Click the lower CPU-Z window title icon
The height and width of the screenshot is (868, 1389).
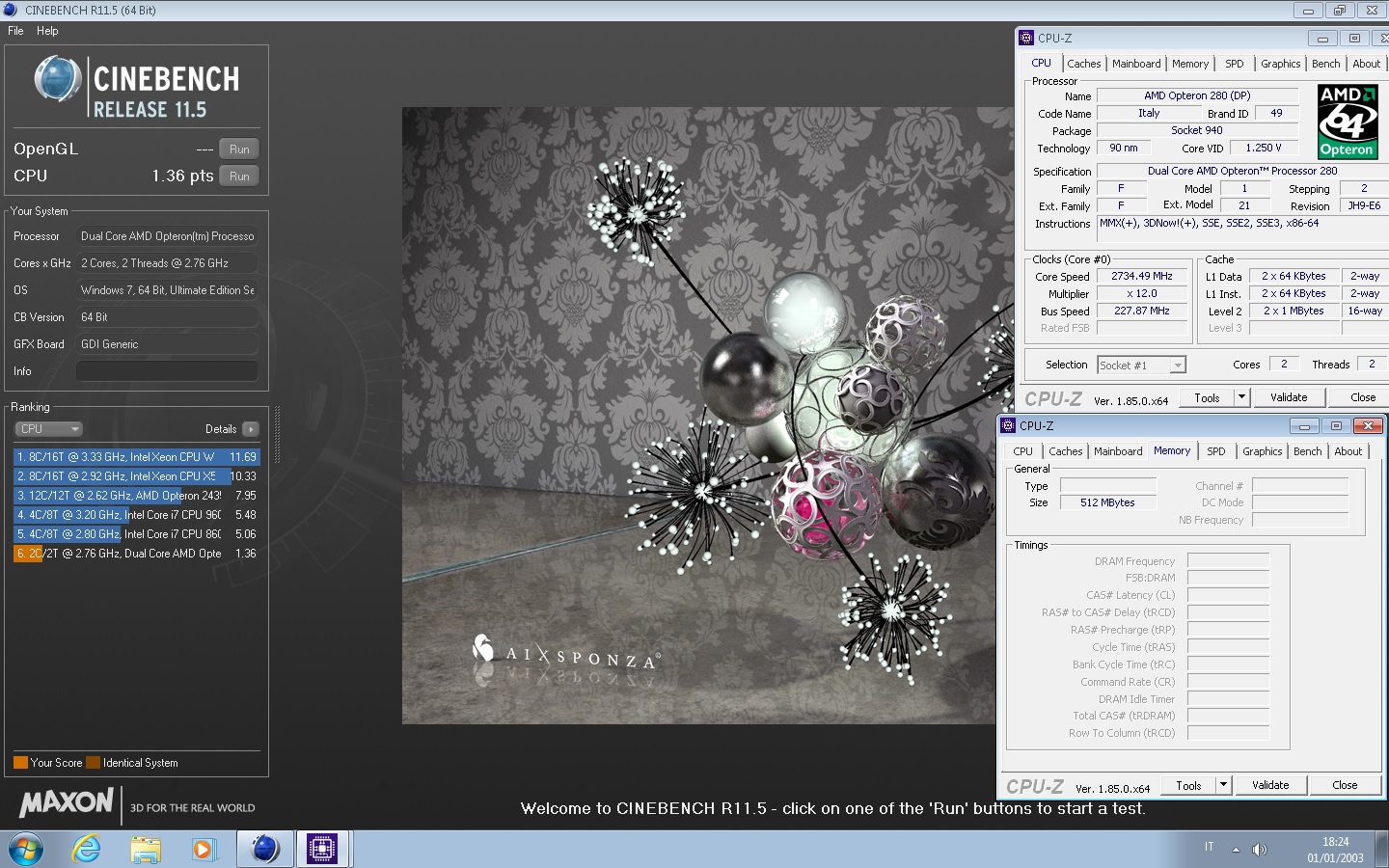(1008, 425)
